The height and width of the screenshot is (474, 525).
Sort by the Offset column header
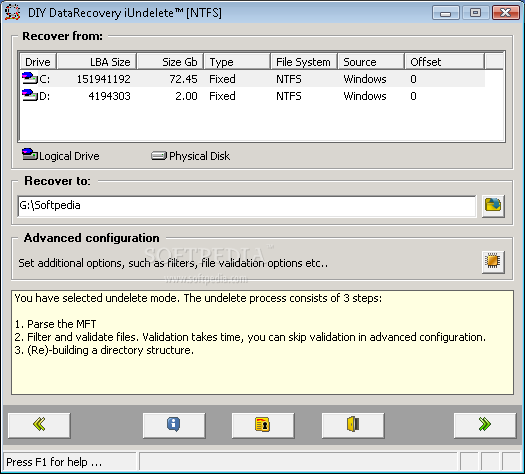click(x=445, y=62)
